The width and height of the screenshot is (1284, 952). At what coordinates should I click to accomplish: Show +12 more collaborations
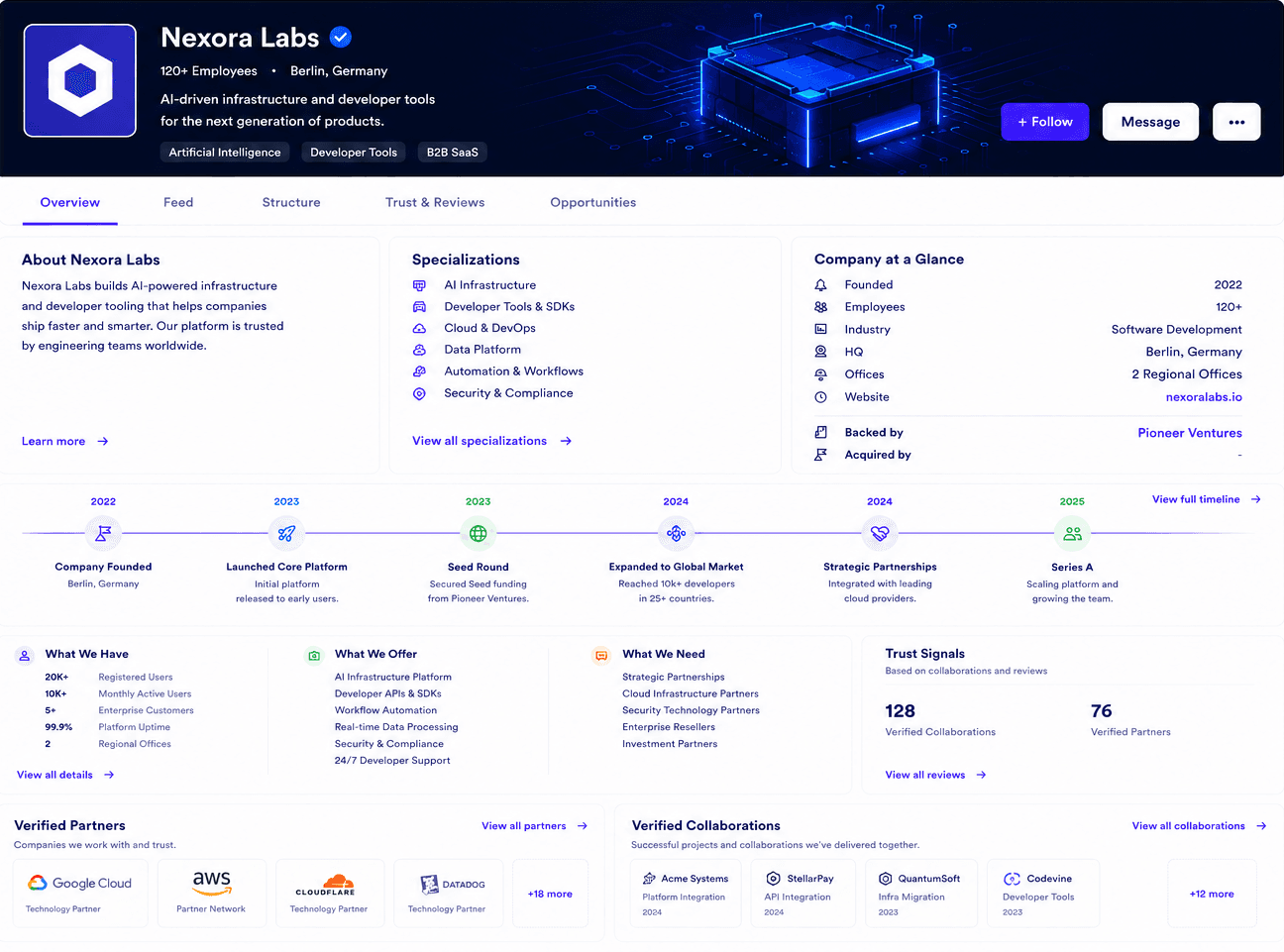tap(1212, 894)
